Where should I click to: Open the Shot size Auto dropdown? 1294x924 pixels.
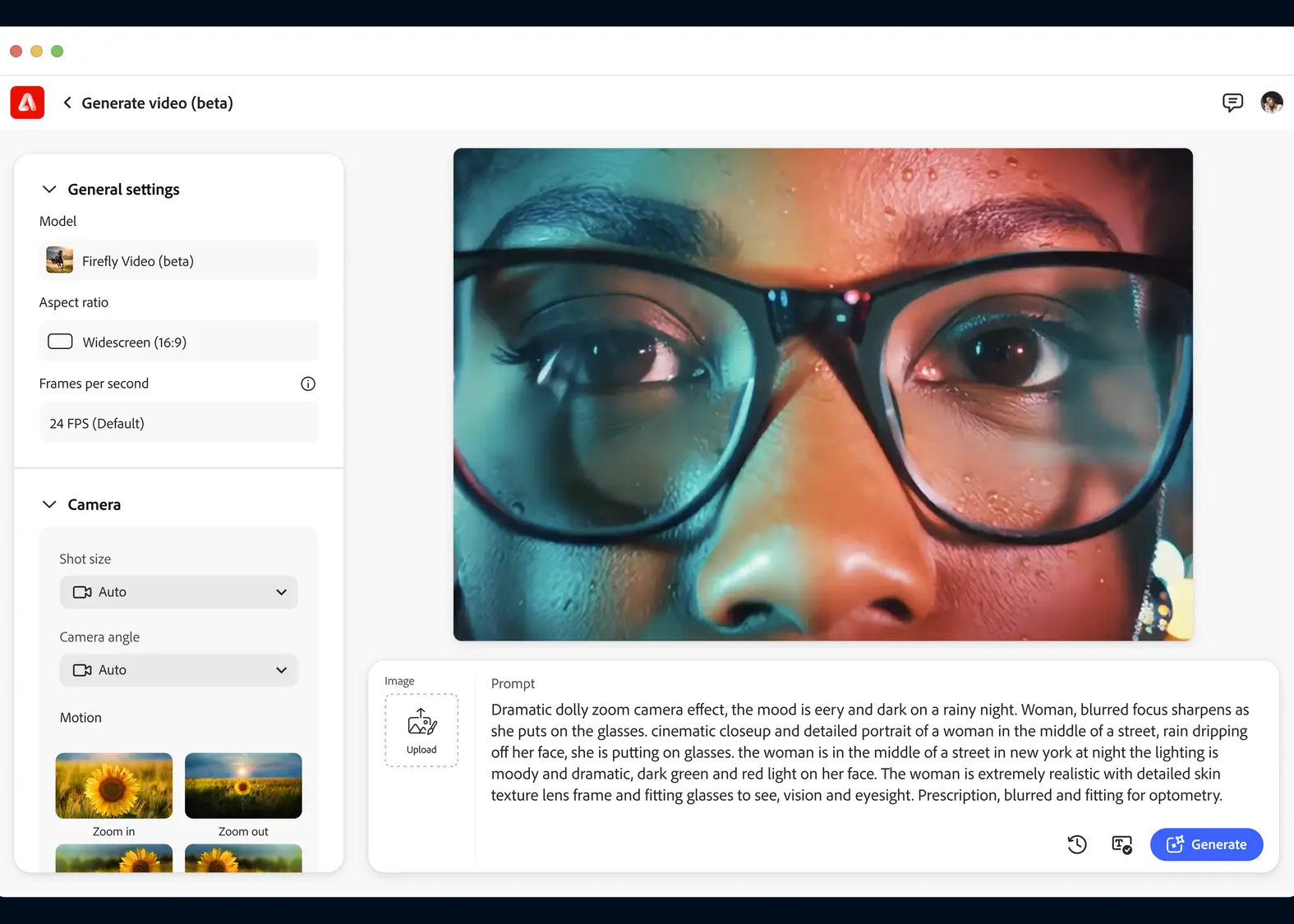click(178, 592)
